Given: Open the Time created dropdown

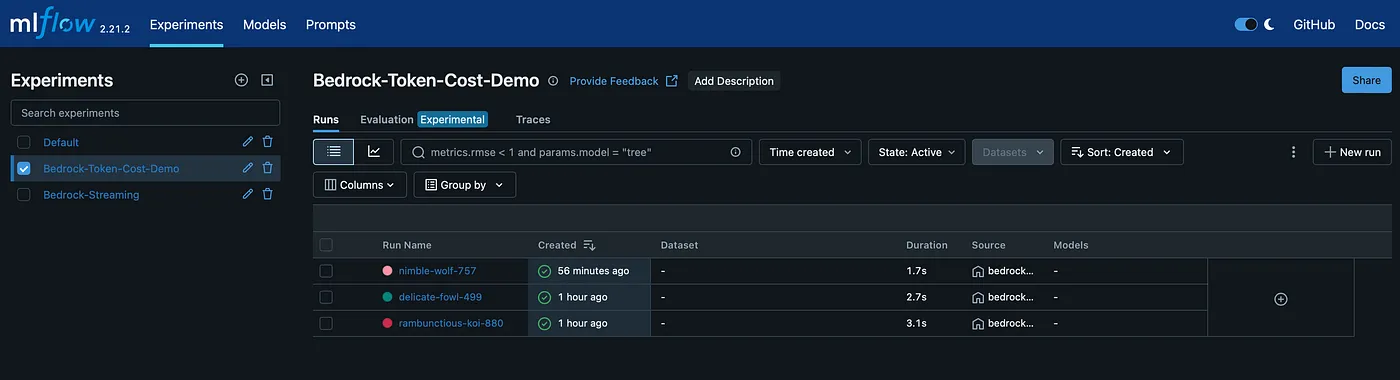Looking at the screenshot, I should 810,152.
